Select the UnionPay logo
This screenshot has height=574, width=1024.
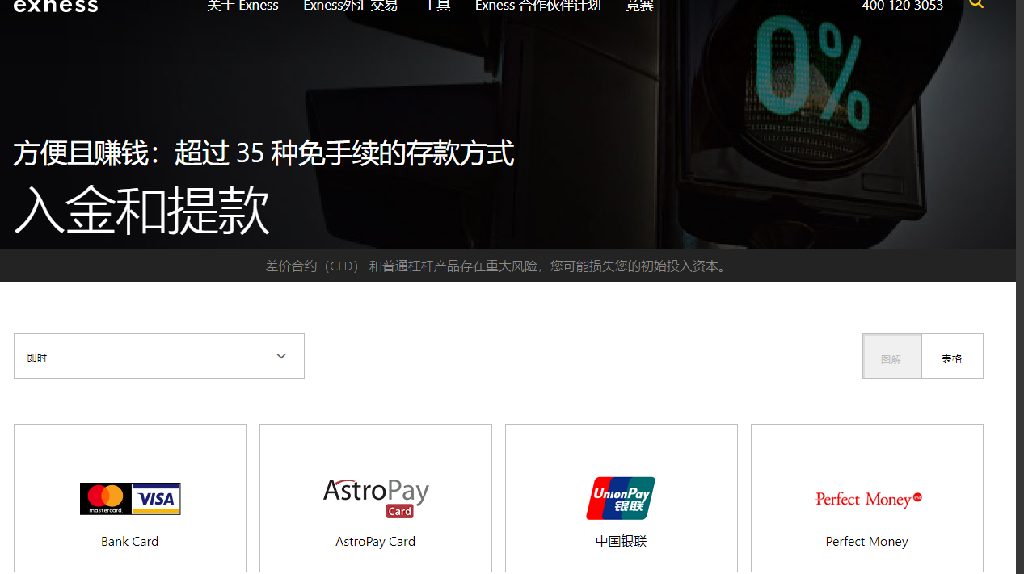[x=621, y=498]
